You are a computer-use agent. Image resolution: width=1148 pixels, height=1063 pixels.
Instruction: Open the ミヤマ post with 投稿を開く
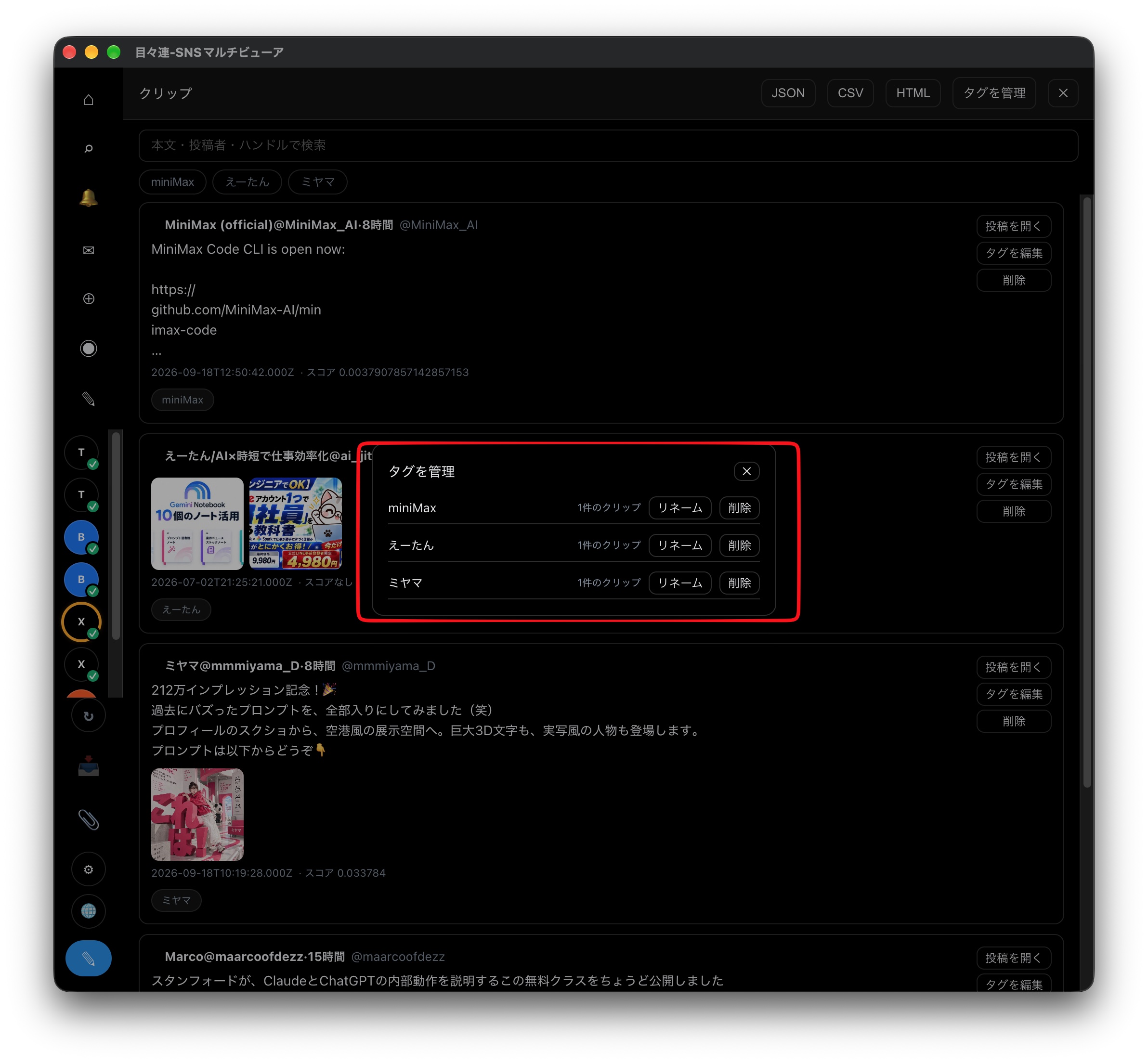coord(1013,667)
